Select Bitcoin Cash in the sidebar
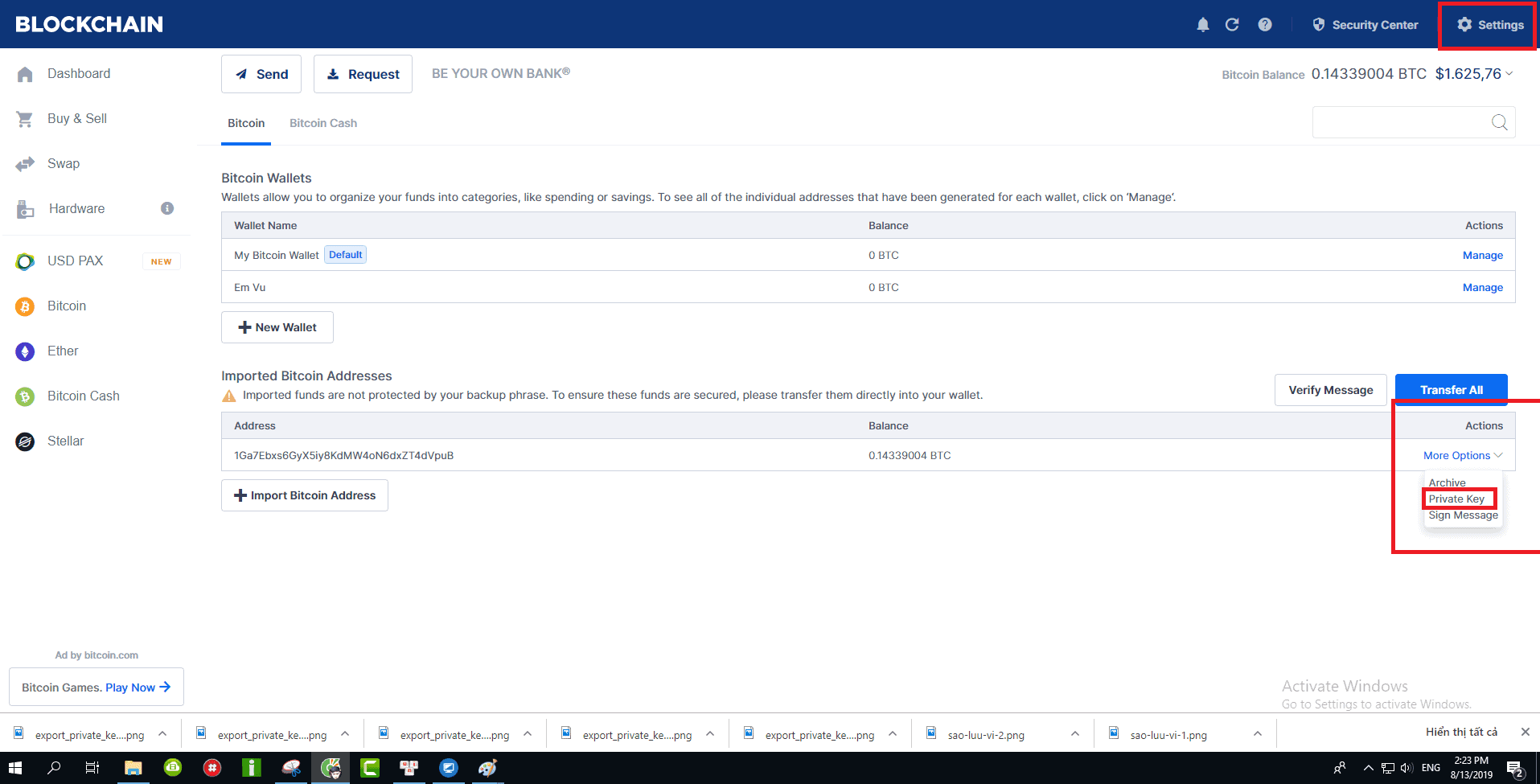The image size is (1540, 784). click(x=84, y=396)
